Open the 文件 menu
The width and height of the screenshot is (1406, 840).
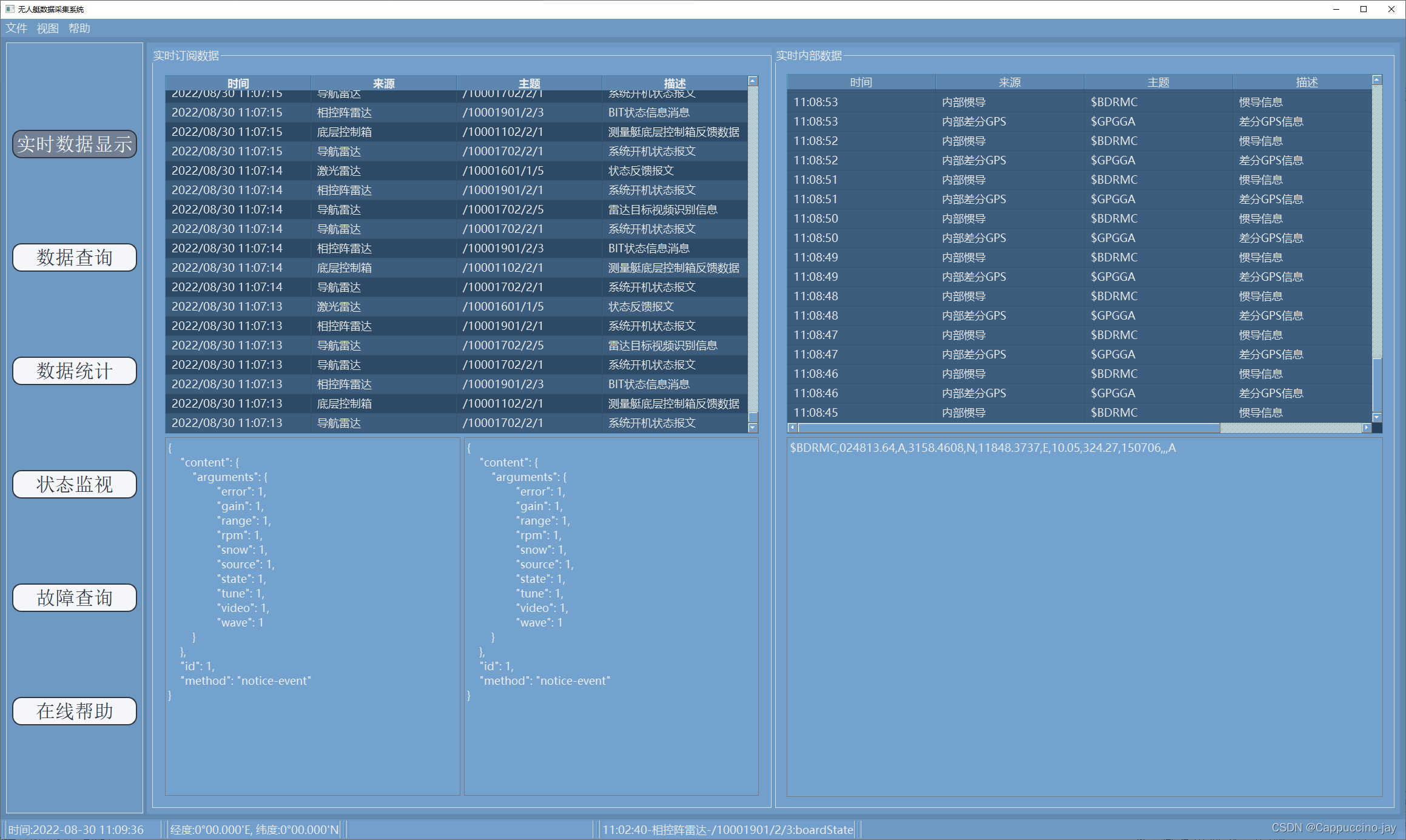click(16, 29)
